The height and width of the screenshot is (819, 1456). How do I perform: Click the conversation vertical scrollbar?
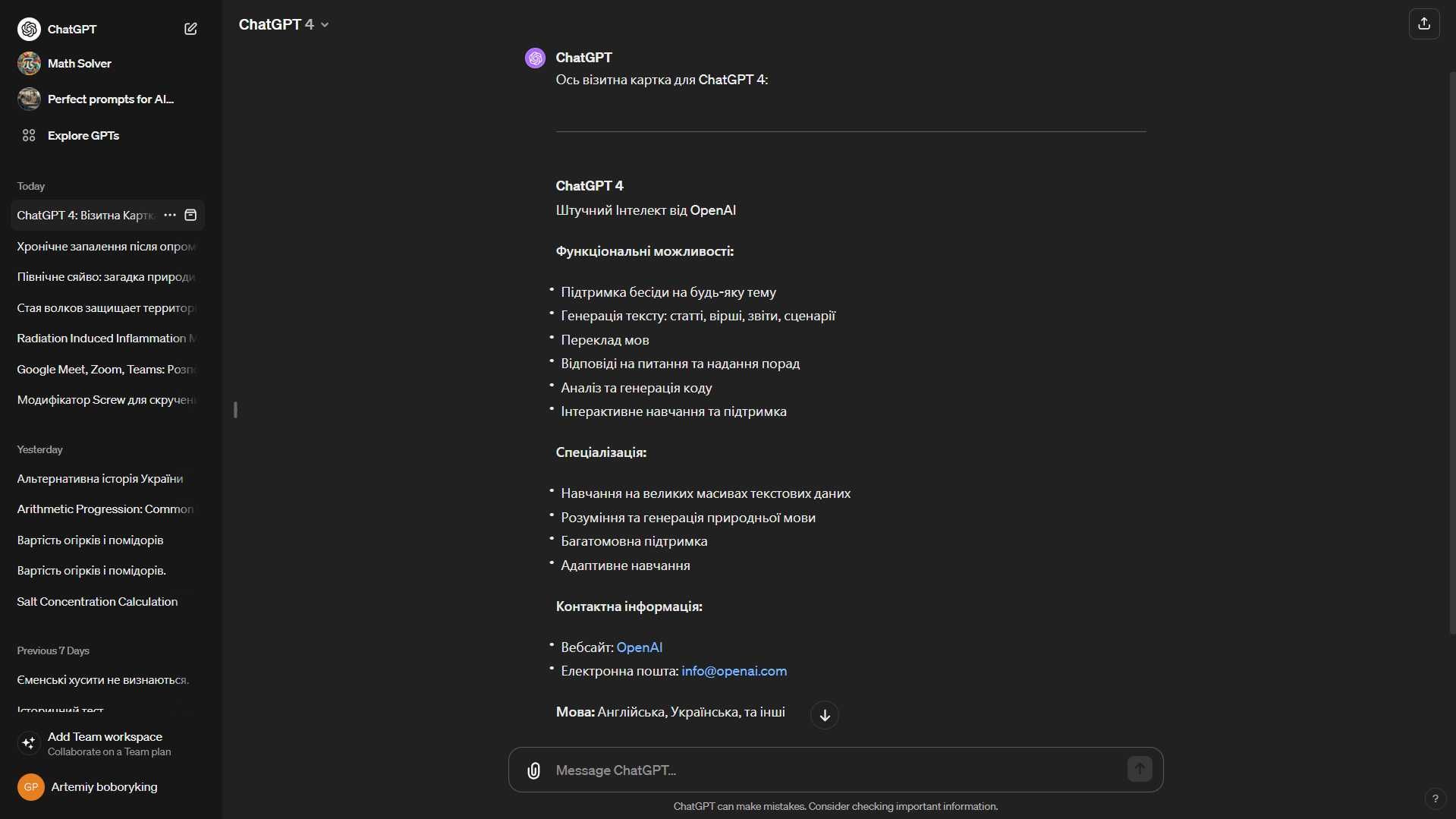(x=1452, y=353)
